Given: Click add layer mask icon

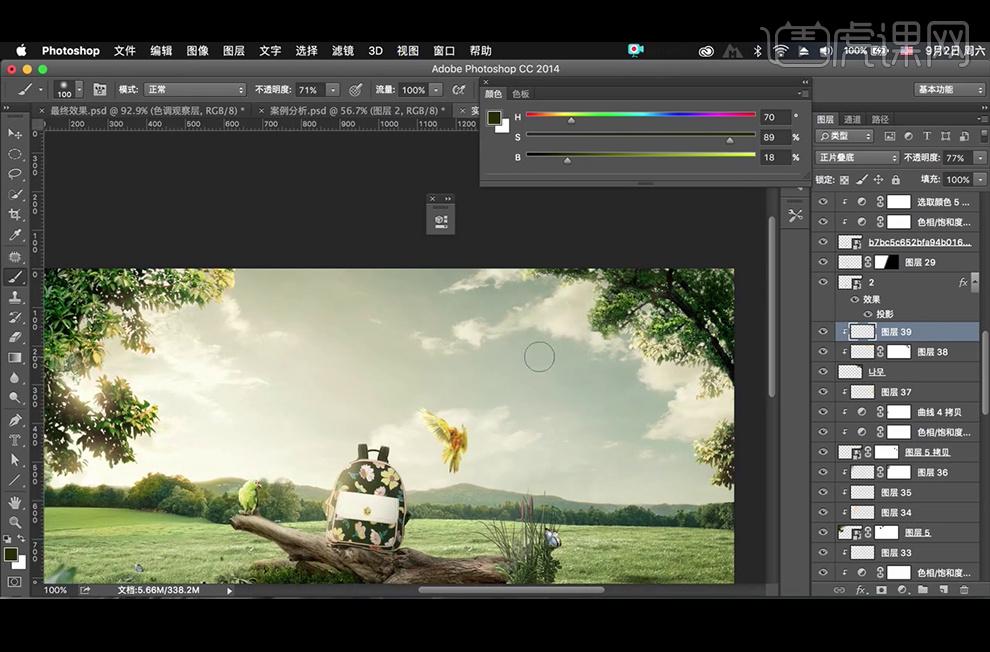Looking at the screenshot, I should (881, 590).
